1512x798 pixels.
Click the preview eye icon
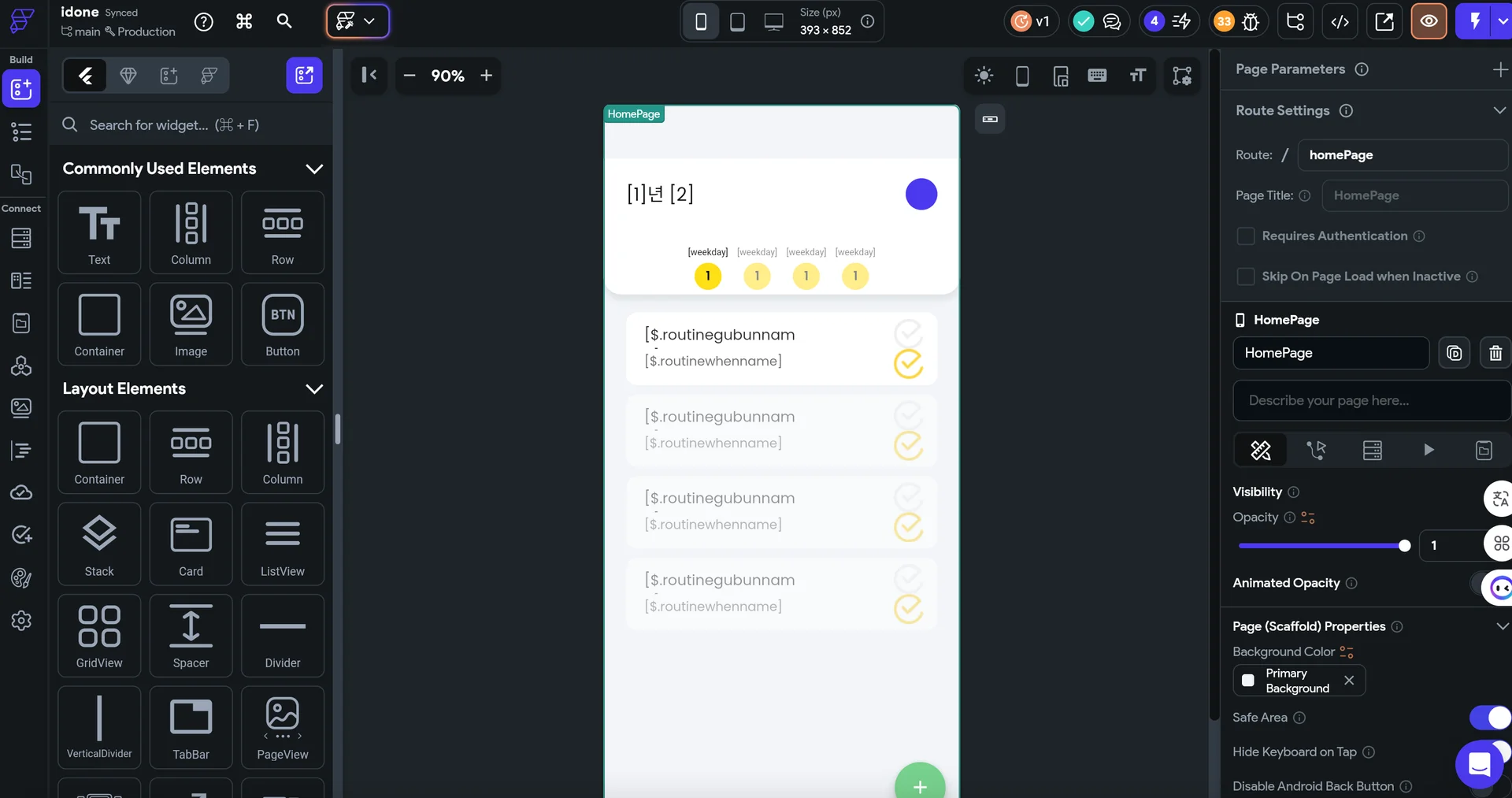[1429, 21]
